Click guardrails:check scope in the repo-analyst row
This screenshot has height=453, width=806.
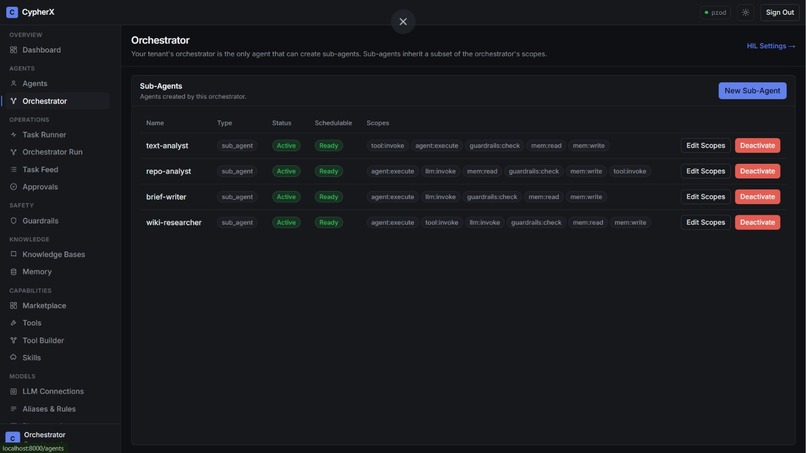[534, 171]
